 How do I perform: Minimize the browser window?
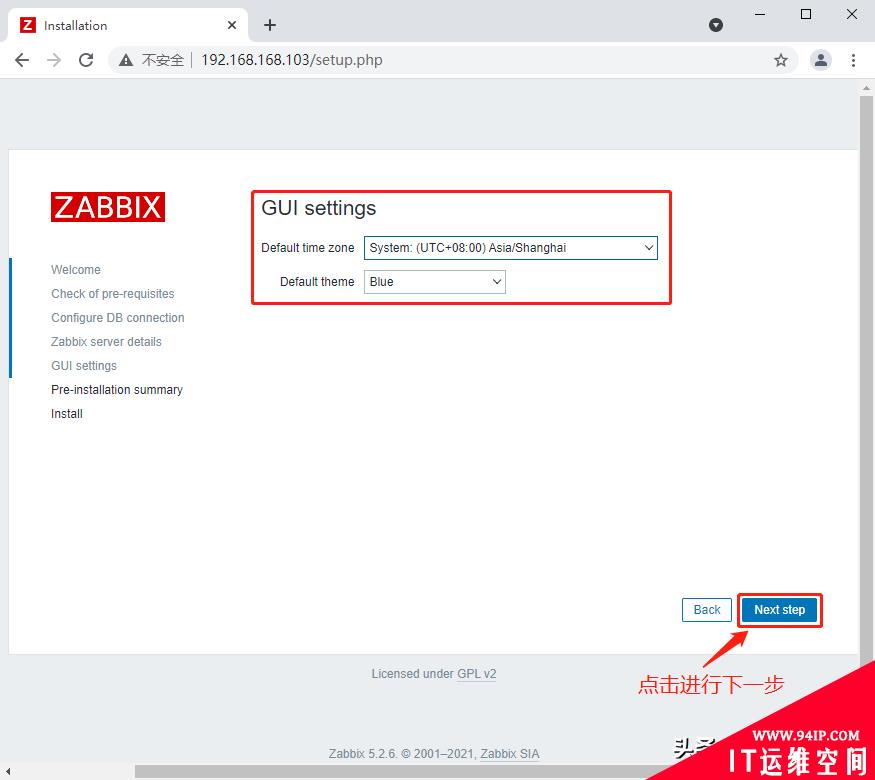pyautogui.click(x=759, y=15)
